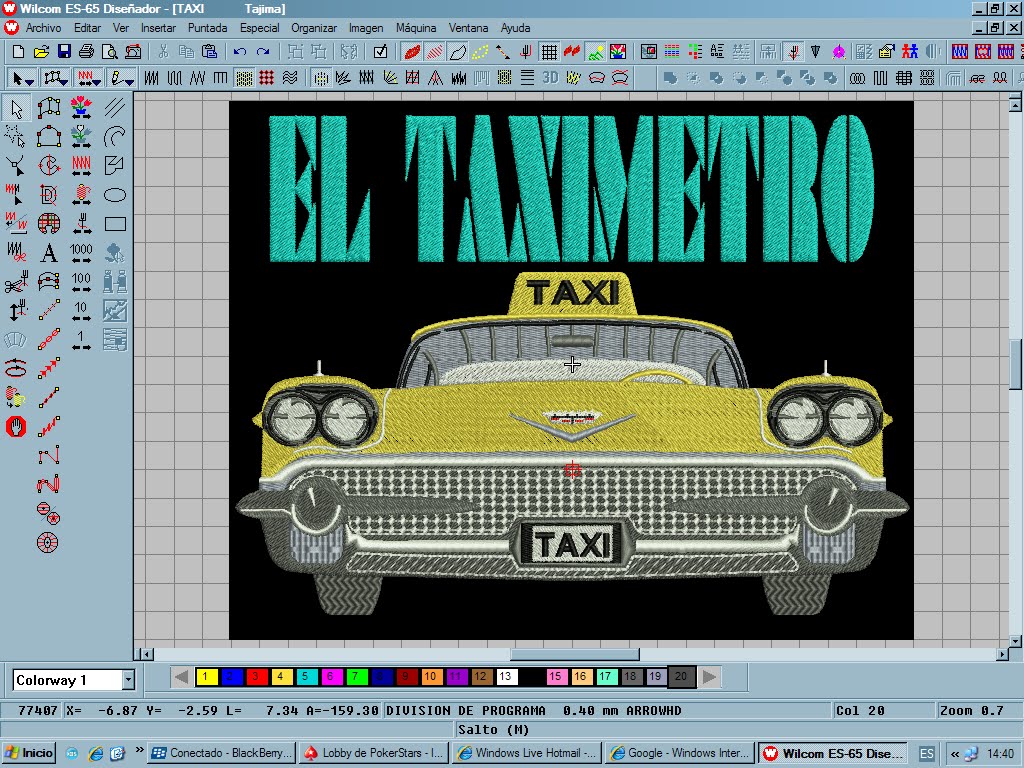Screen dimensions: 1024x768
Task: Select the ellipse shape tool
Action: [x=115, y=195]
